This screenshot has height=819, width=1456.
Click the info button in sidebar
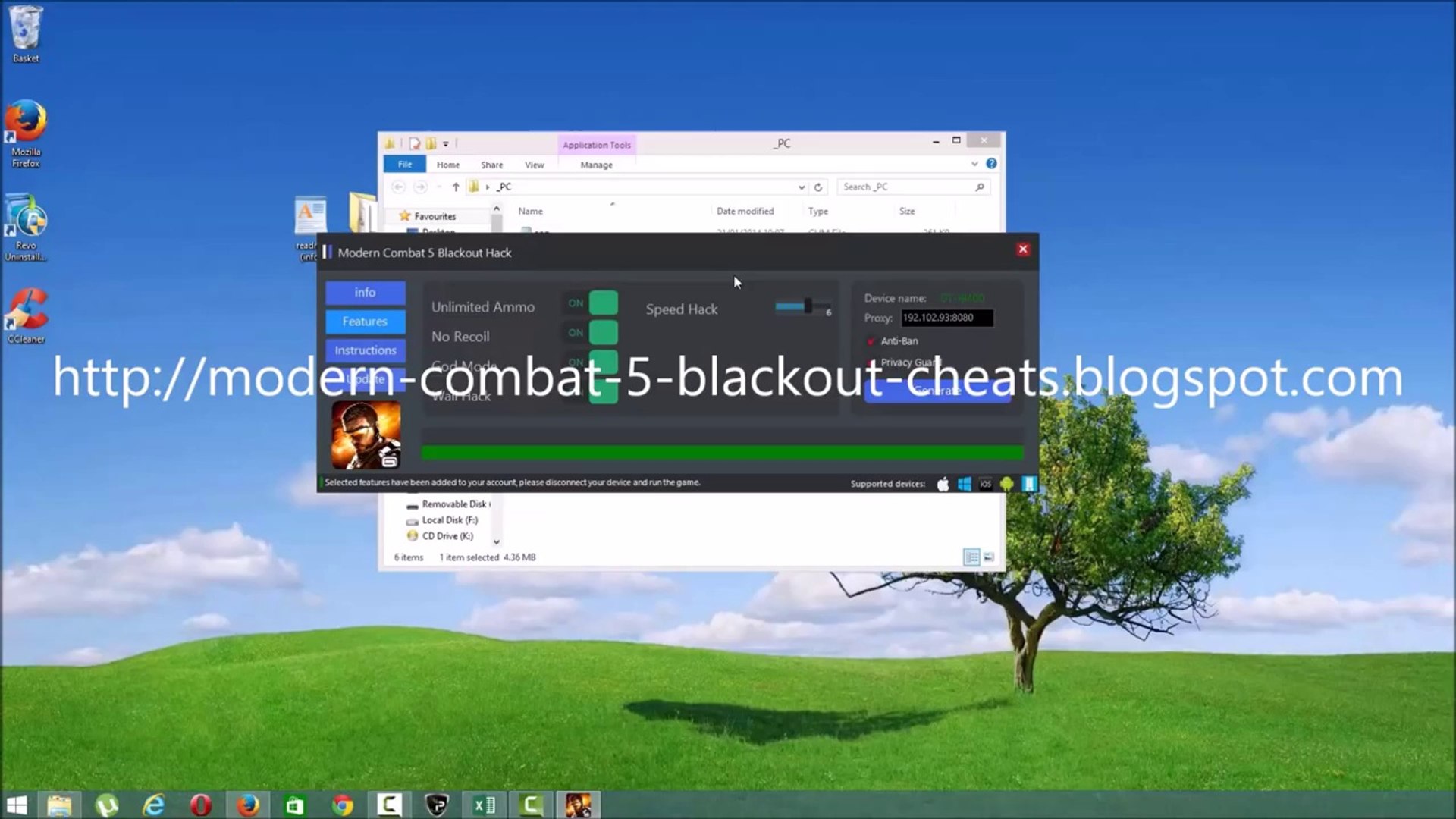point(366,293)
